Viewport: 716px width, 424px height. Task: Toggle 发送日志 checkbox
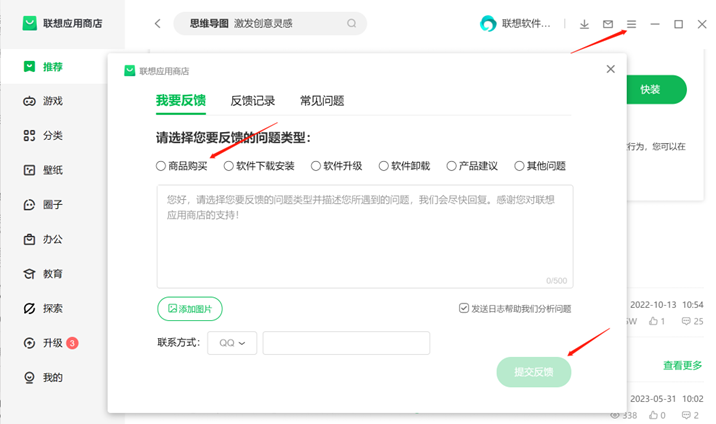click(464, 309)
